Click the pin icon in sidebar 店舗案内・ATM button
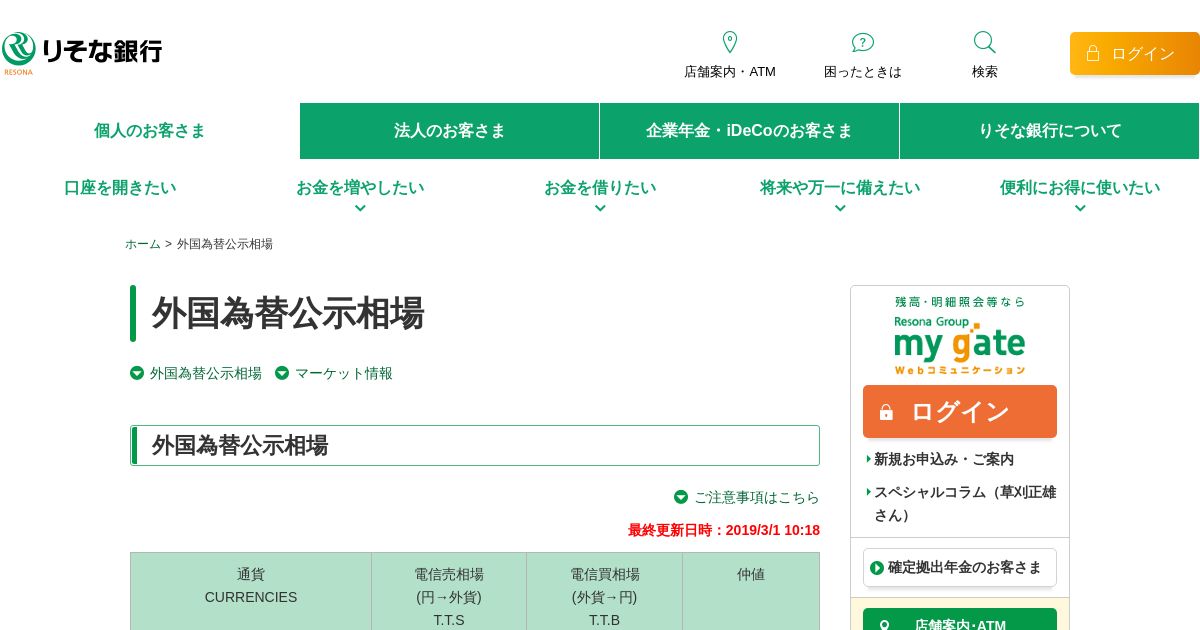1200x630 pixels. [884, 626]
